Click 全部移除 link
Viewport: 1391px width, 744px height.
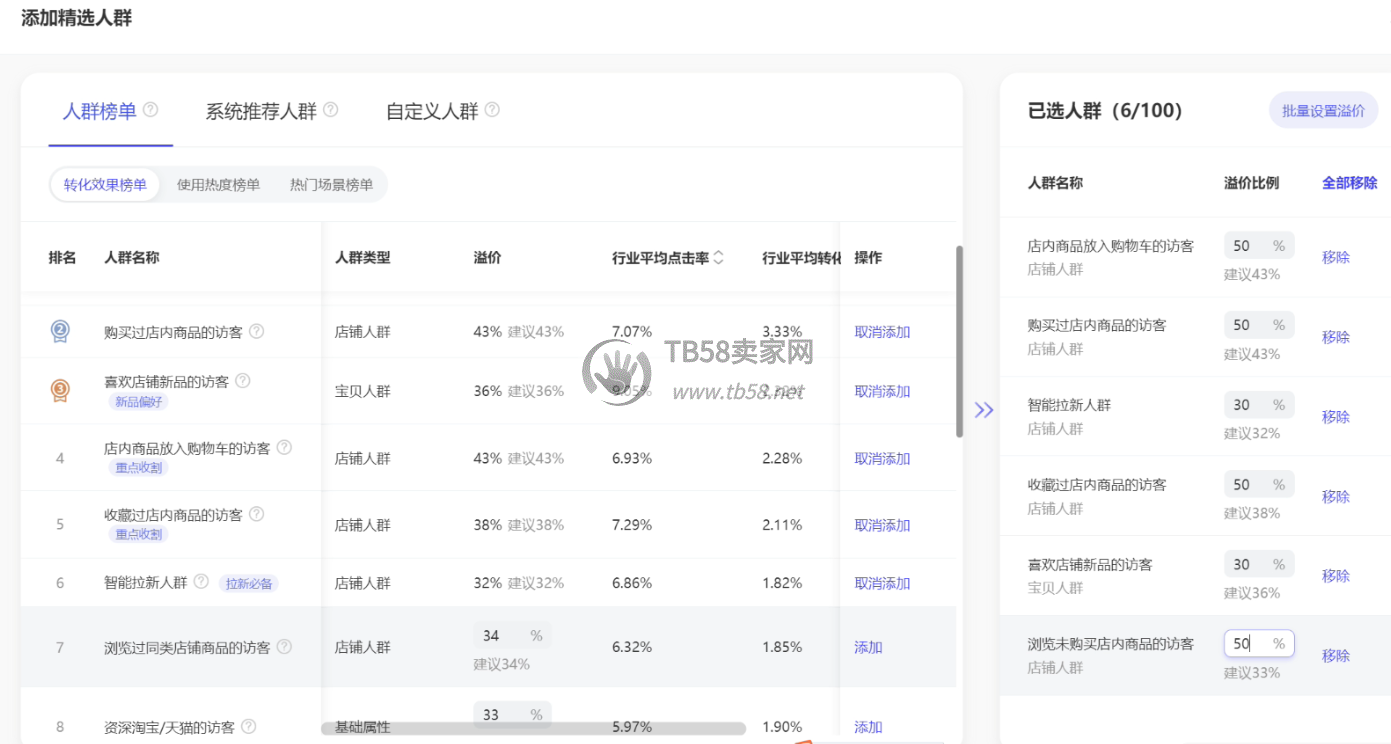click(x=1349, y=183)
